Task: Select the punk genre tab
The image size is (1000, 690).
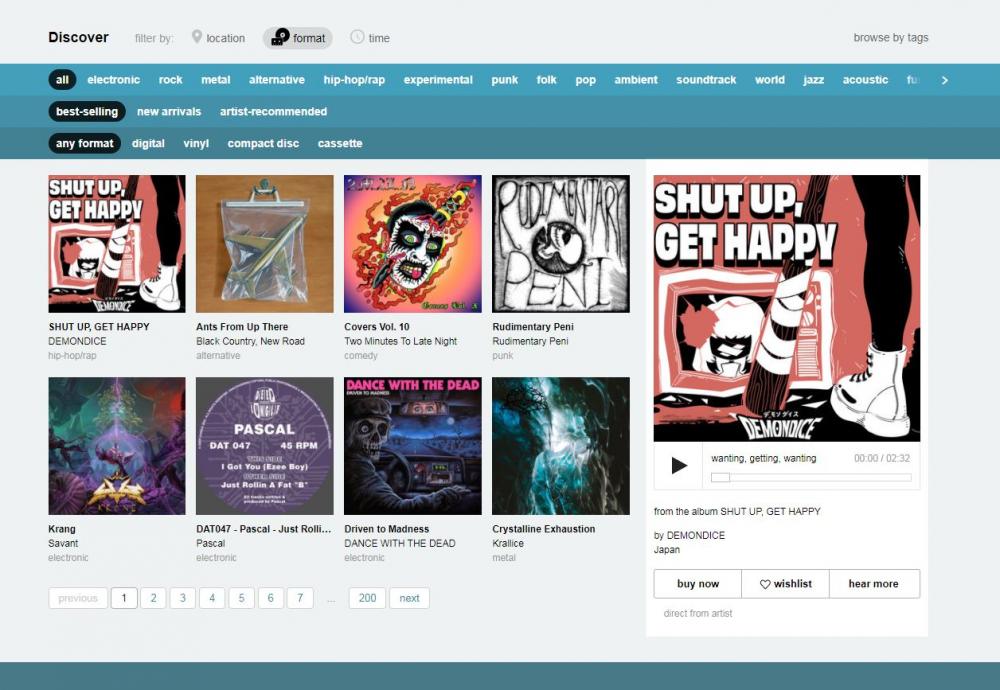Action: point(504,80)
